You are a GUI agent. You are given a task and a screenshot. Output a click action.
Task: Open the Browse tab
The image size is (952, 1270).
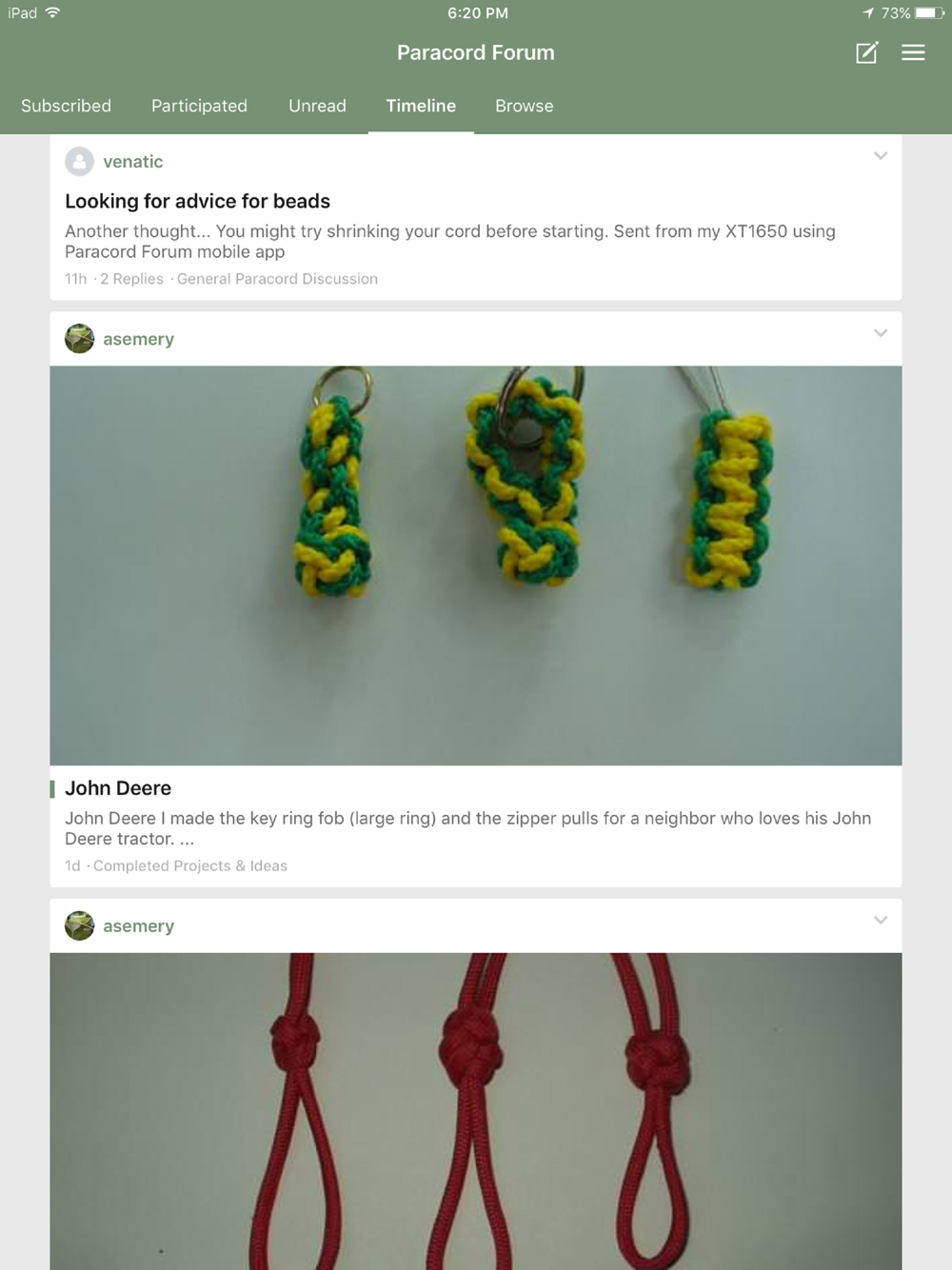click(525, 106)
